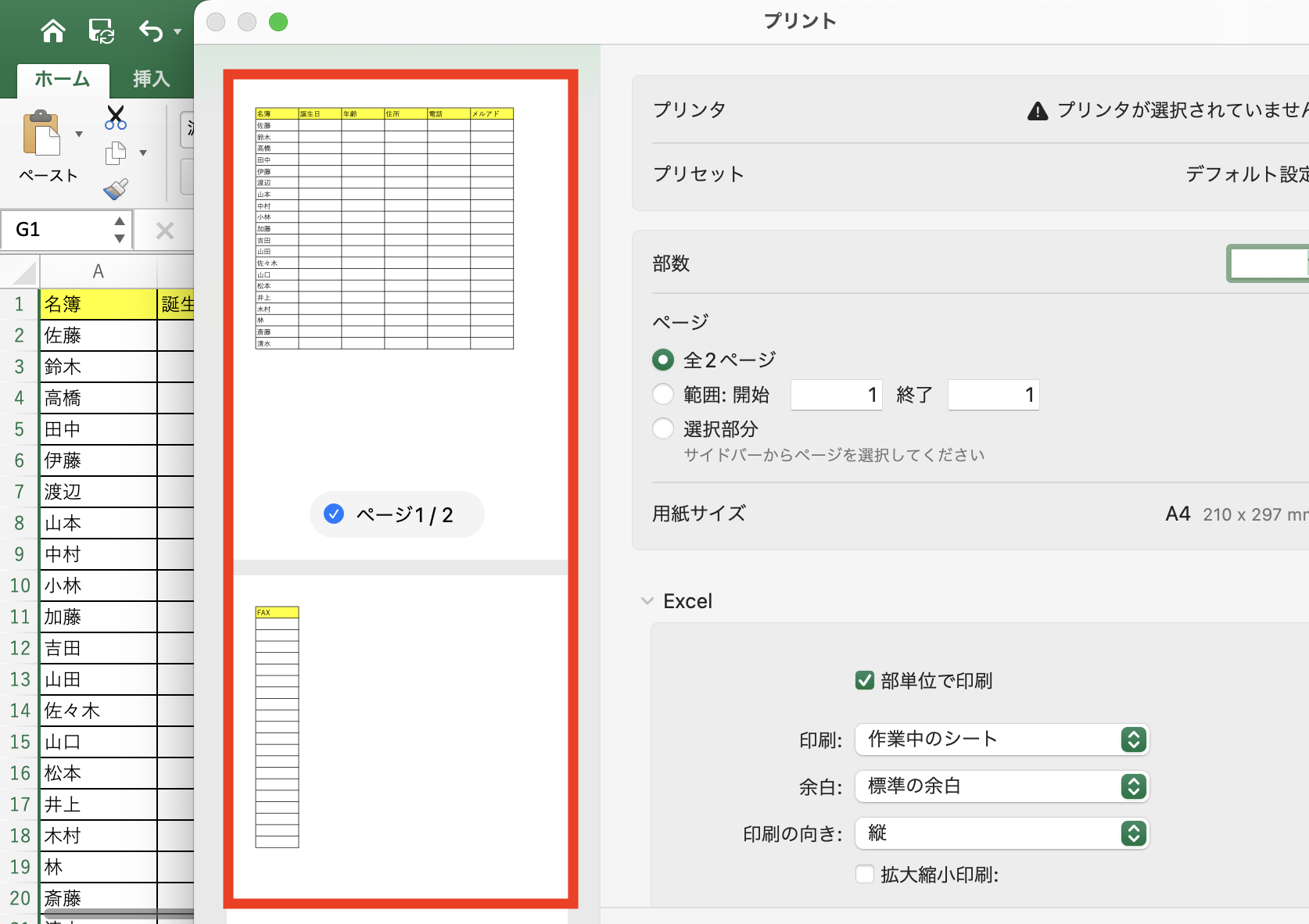Uncheck 部単位で印刷
The width and height of the screenshot is (1309, 924).
(864, 680)
